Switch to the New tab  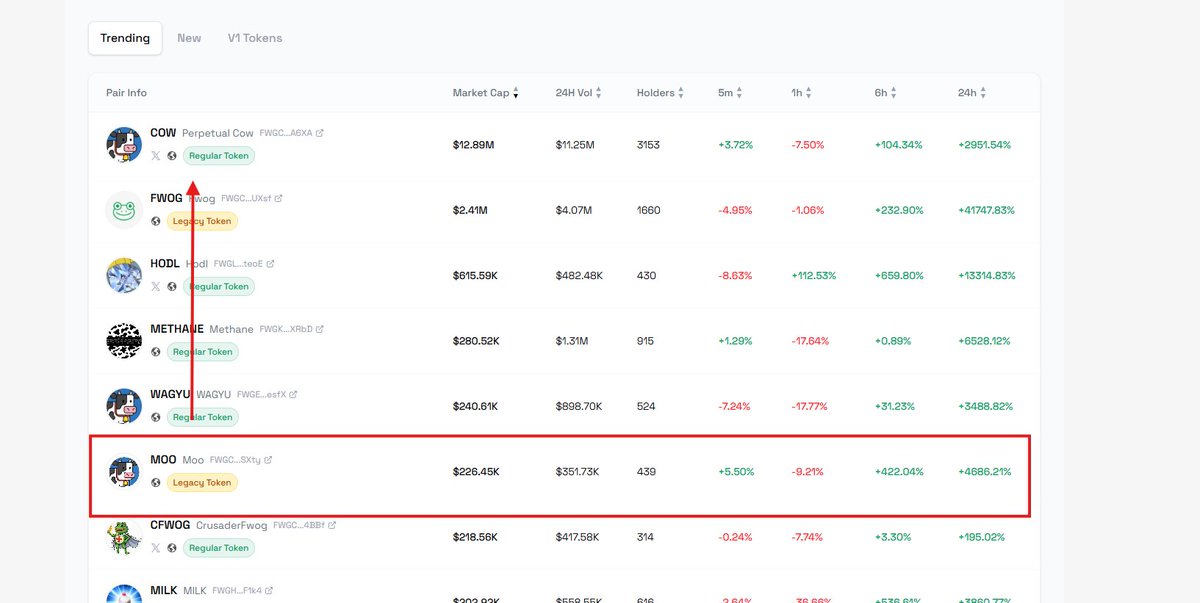189,38
